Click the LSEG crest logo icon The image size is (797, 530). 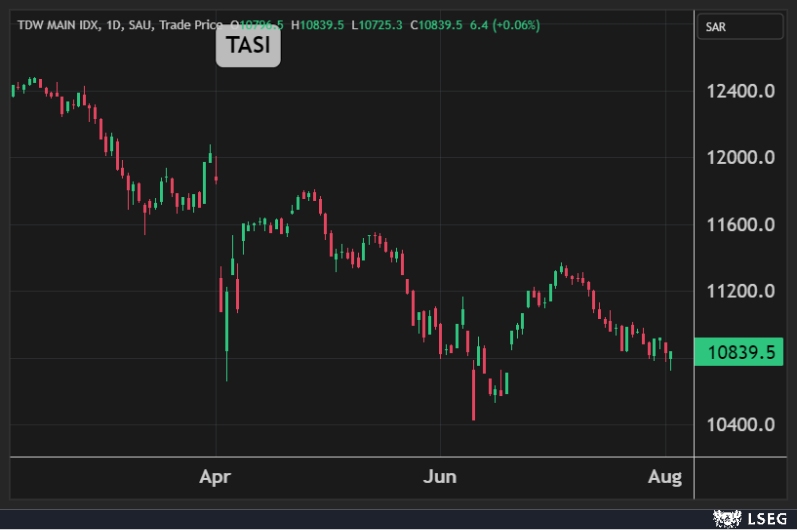725,517
